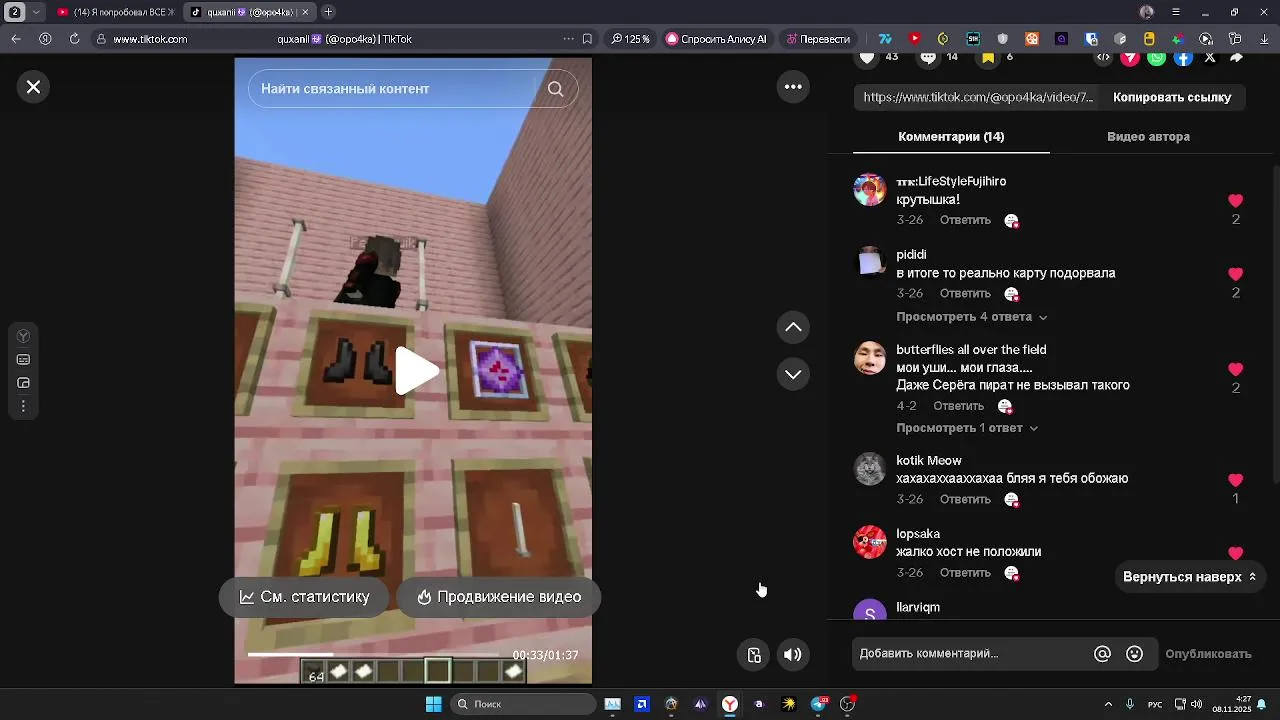Select Комментарии (14) tab
Screen dimensions: 1280x720
click(x=951, y=137)
